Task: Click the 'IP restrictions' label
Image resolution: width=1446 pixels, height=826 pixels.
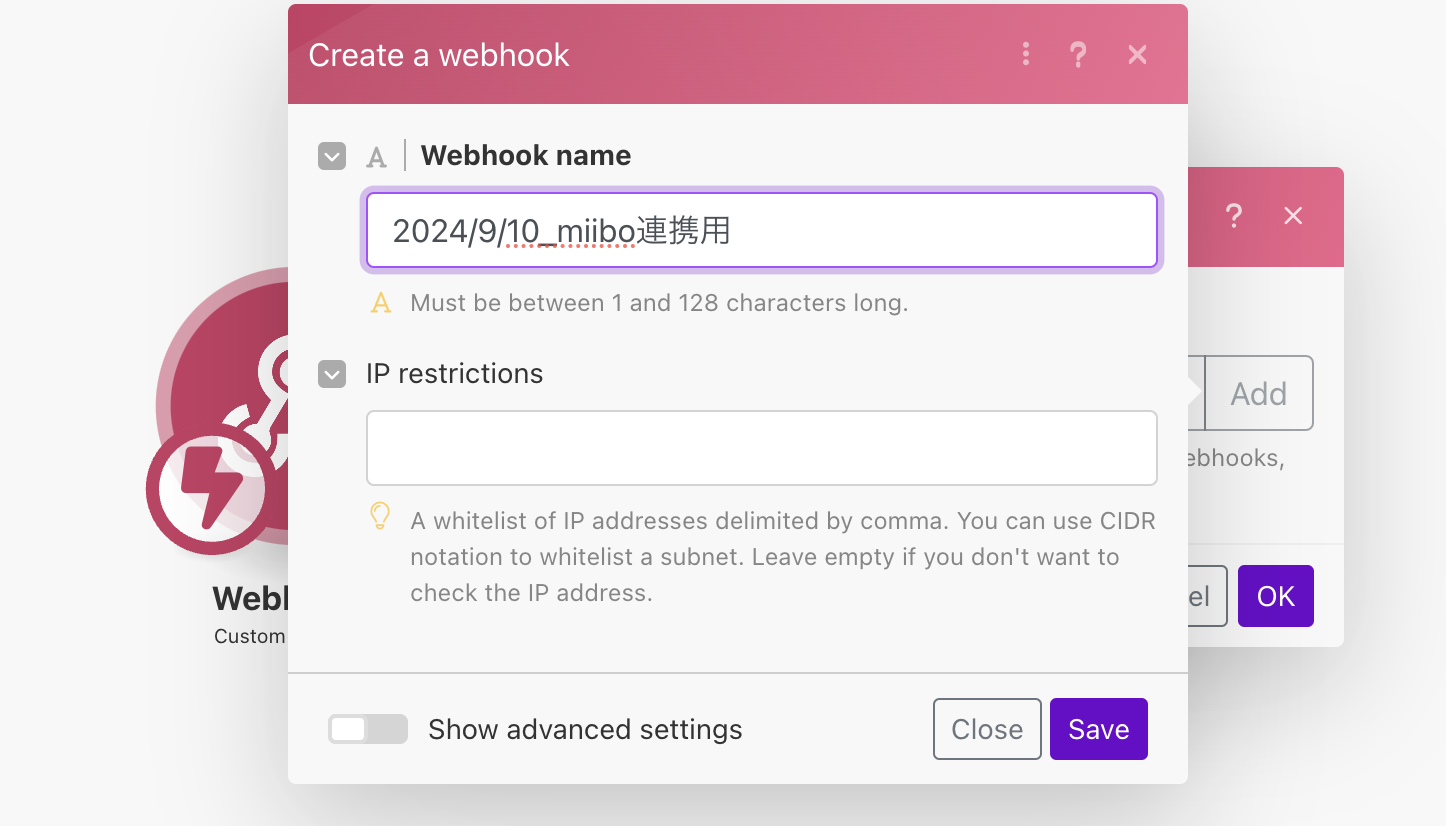Action: [x=454, y=374]
